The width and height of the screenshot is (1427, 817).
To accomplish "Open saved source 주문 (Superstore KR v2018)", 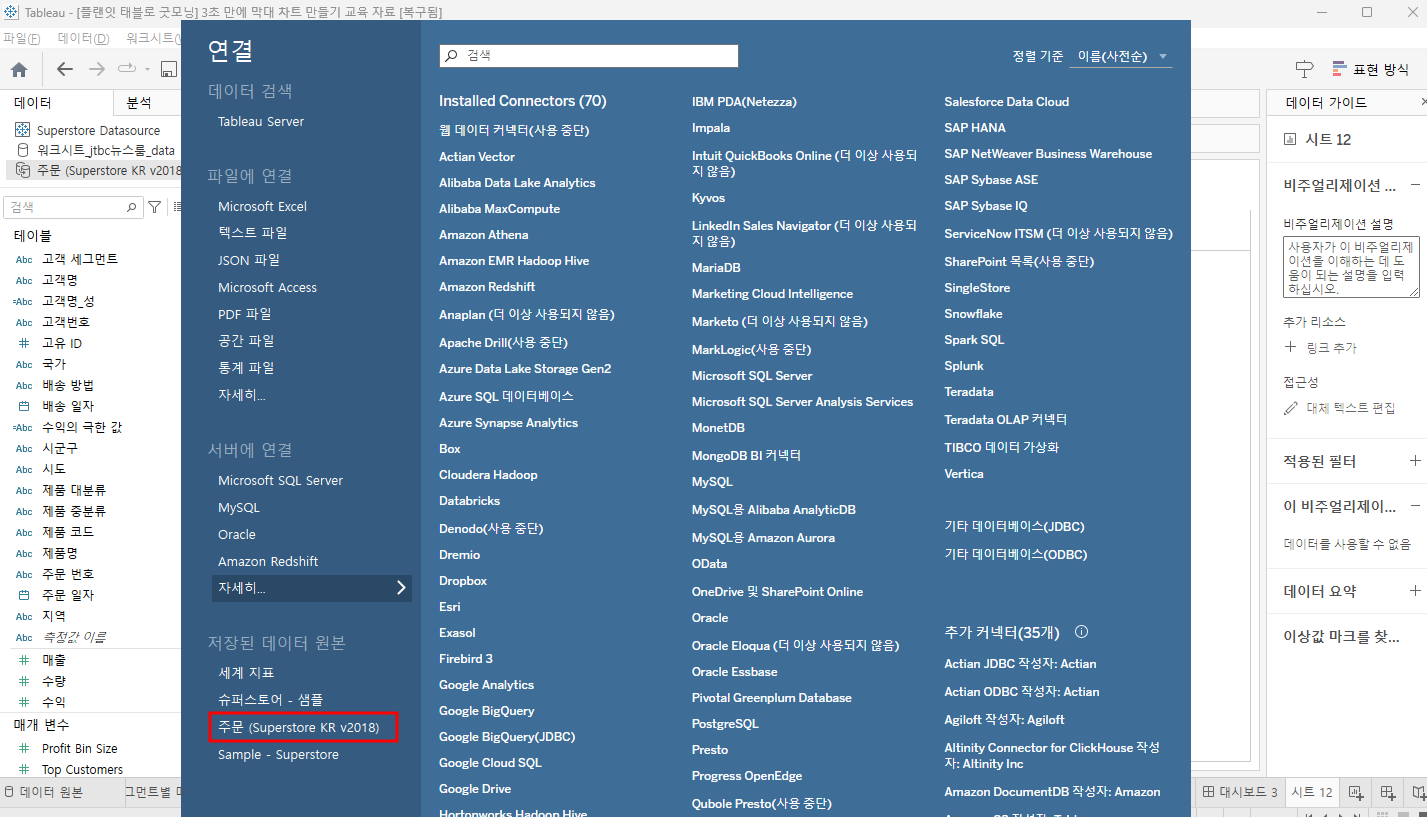I will coord(299,727).
